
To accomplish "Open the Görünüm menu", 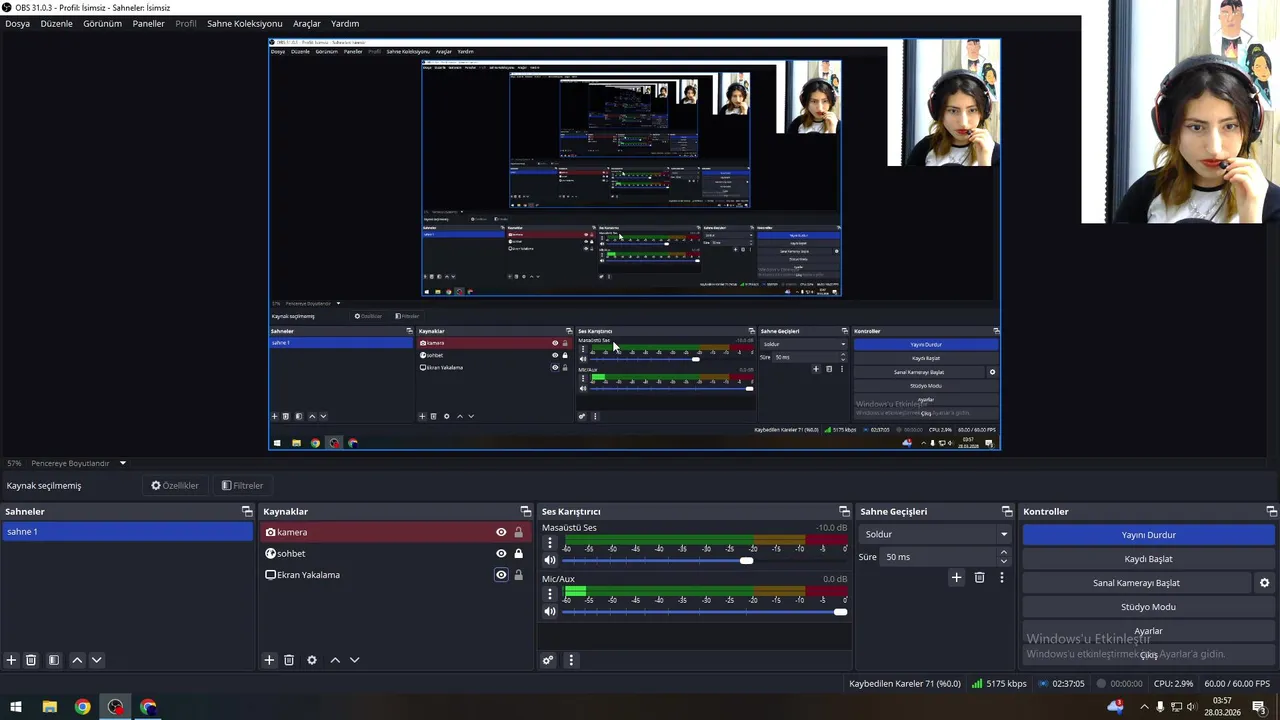I will pyautogui.click(x=102, y=23).
